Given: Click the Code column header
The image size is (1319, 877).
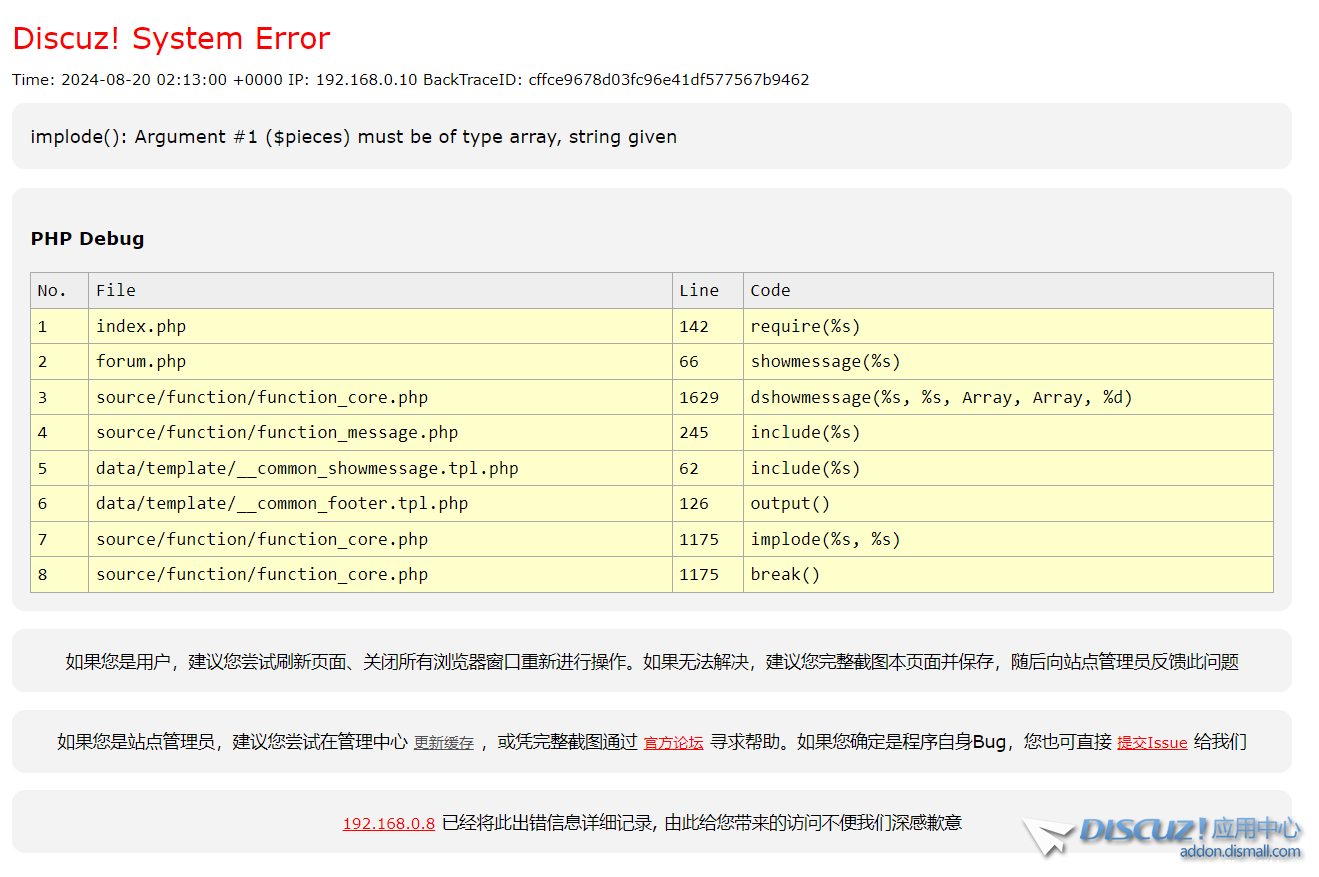Looking at the screenshot, I should point(770,291).
